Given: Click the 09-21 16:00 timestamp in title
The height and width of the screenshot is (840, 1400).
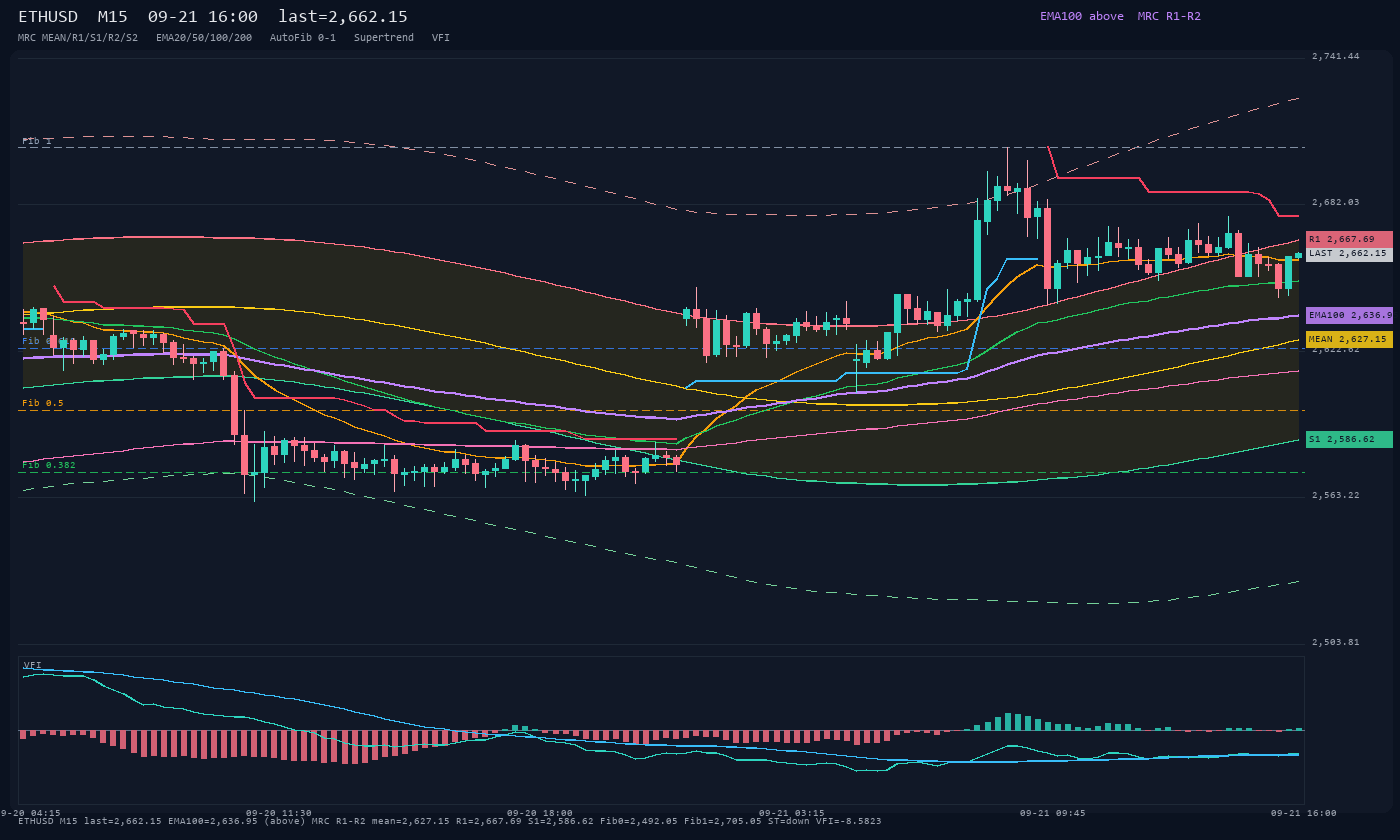Looking at the screenshot, I should [x=203, y=17].
